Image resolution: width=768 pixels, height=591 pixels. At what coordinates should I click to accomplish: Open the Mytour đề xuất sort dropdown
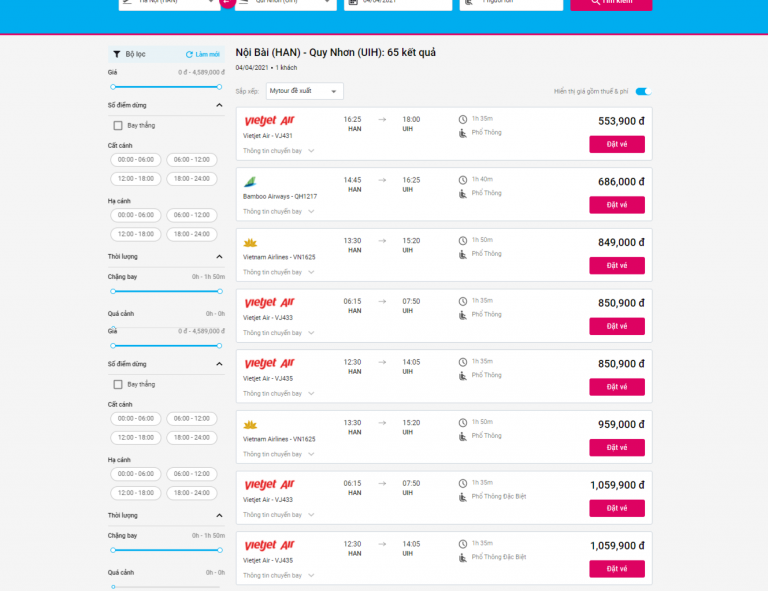[x=304, y=91]
